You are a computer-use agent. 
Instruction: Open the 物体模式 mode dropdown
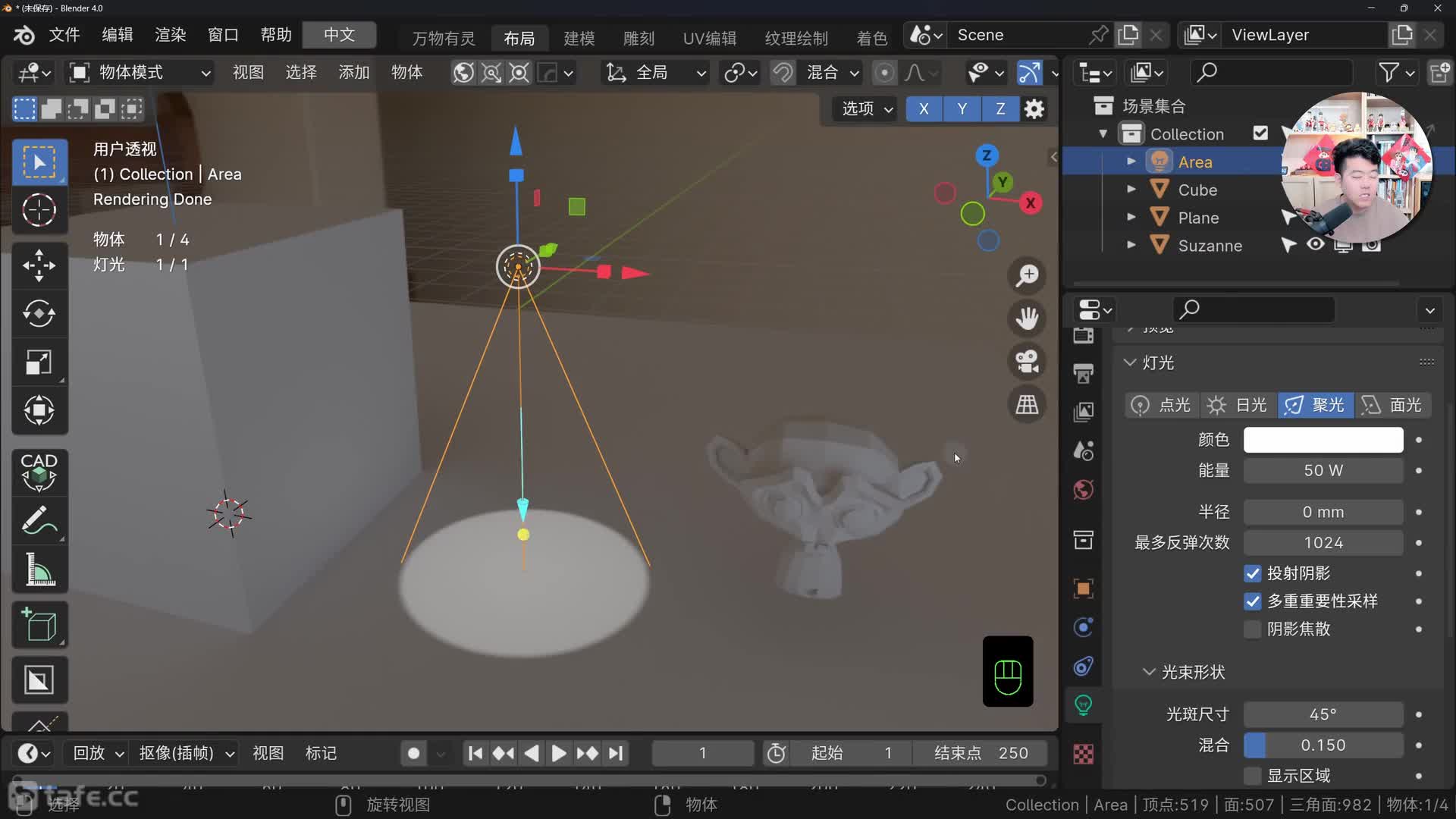[140, 73]
